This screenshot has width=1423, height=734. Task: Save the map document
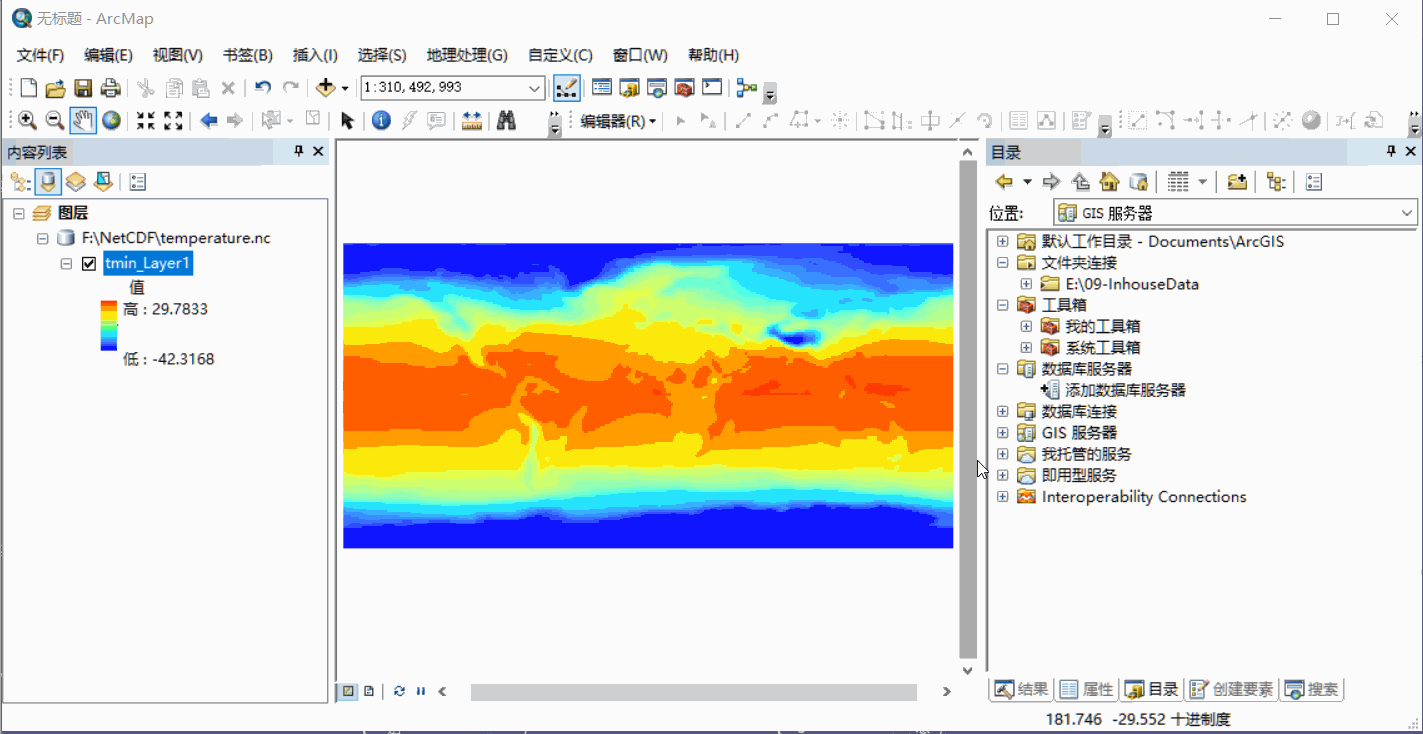pos(83,88)
